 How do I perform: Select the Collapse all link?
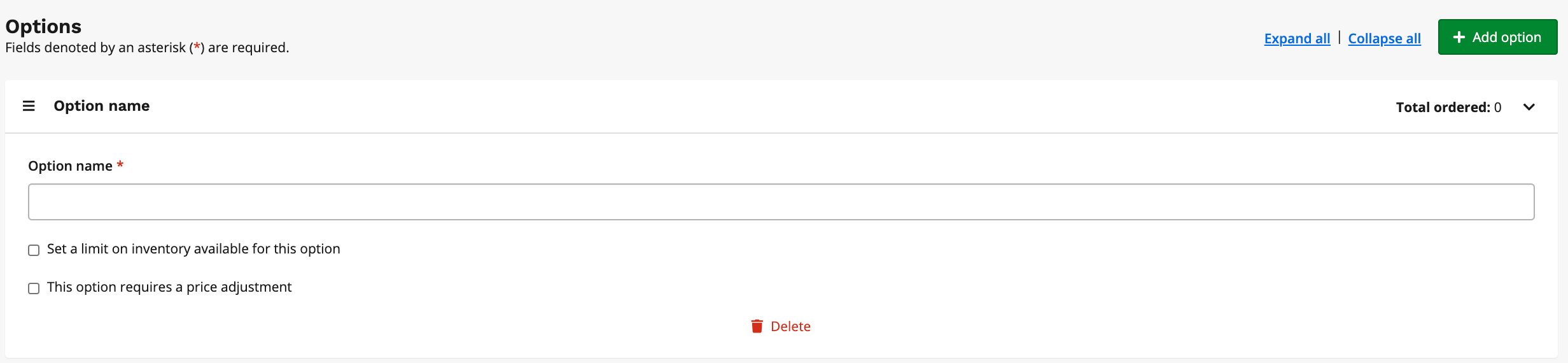coord(1384,39)
